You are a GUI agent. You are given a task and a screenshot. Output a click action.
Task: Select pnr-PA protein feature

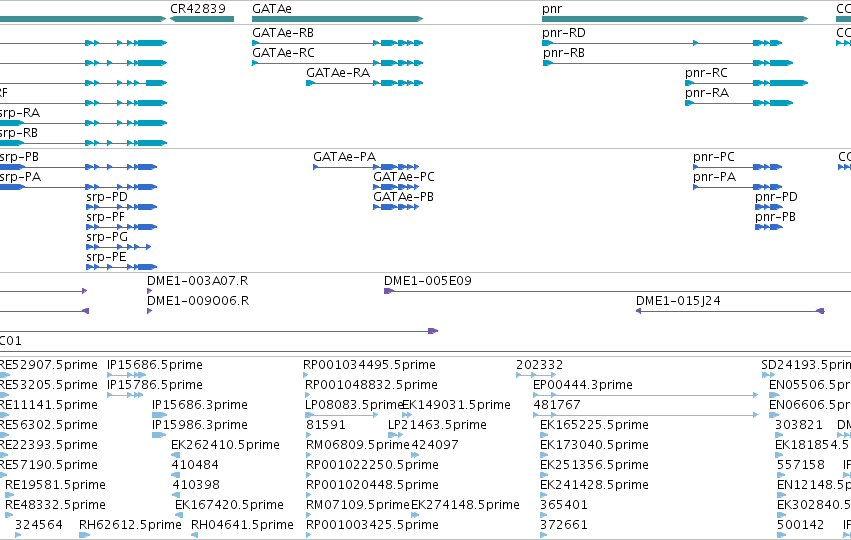click(737, 187)
